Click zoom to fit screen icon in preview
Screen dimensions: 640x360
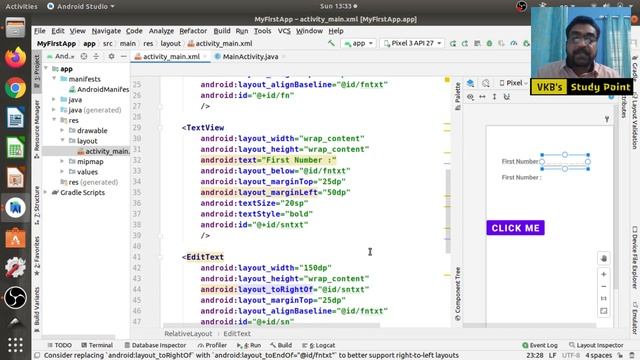[x=604, y=311]
